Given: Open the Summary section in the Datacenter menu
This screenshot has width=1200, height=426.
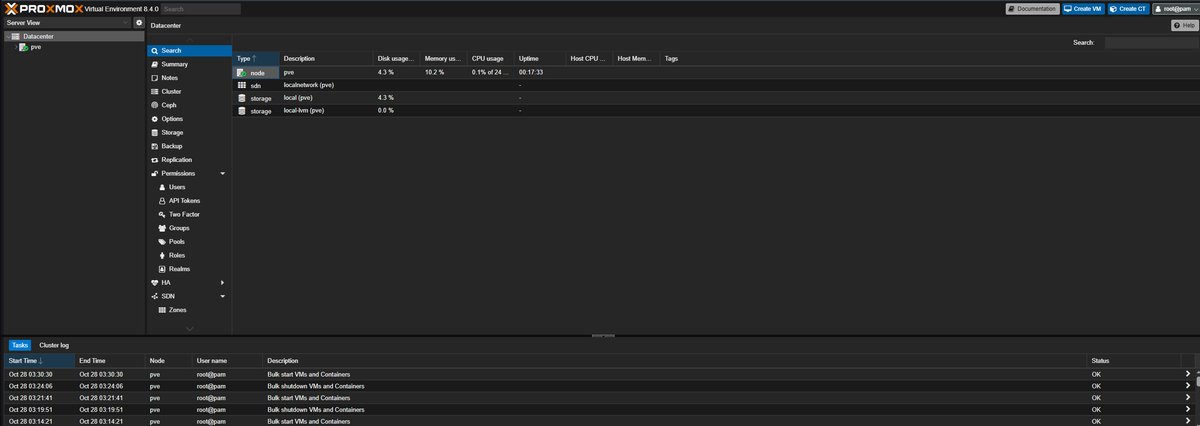Looking at the screenshot, I should point(190,64).
